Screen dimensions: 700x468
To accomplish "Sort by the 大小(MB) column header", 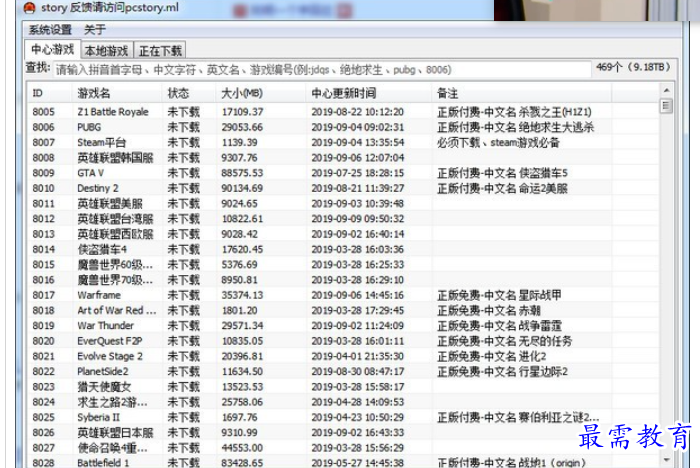I will pyautogui.click(x=261, y=93).
